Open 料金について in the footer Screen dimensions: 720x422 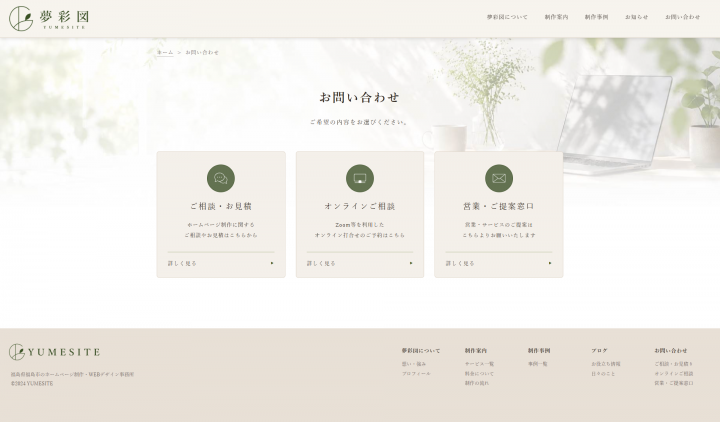(479, 374)
